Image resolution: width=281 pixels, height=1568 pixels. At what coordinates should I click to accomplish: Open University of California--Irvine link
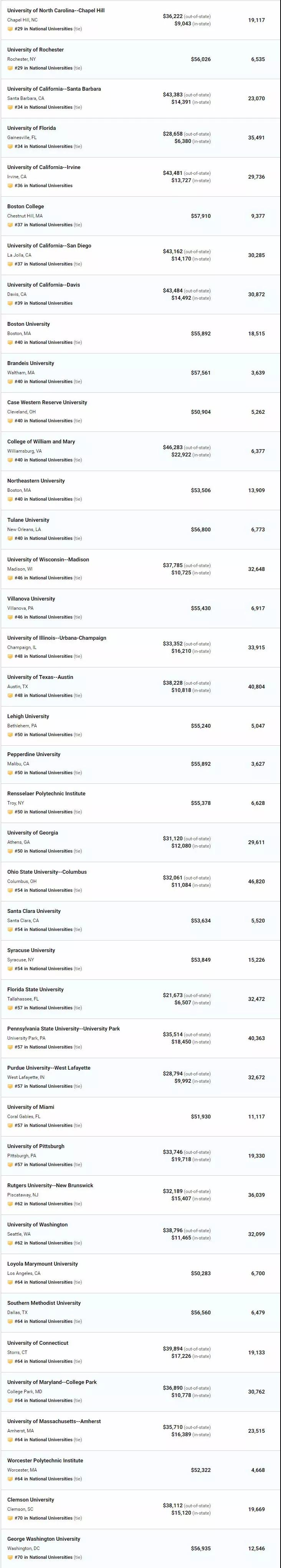(44, 168)
